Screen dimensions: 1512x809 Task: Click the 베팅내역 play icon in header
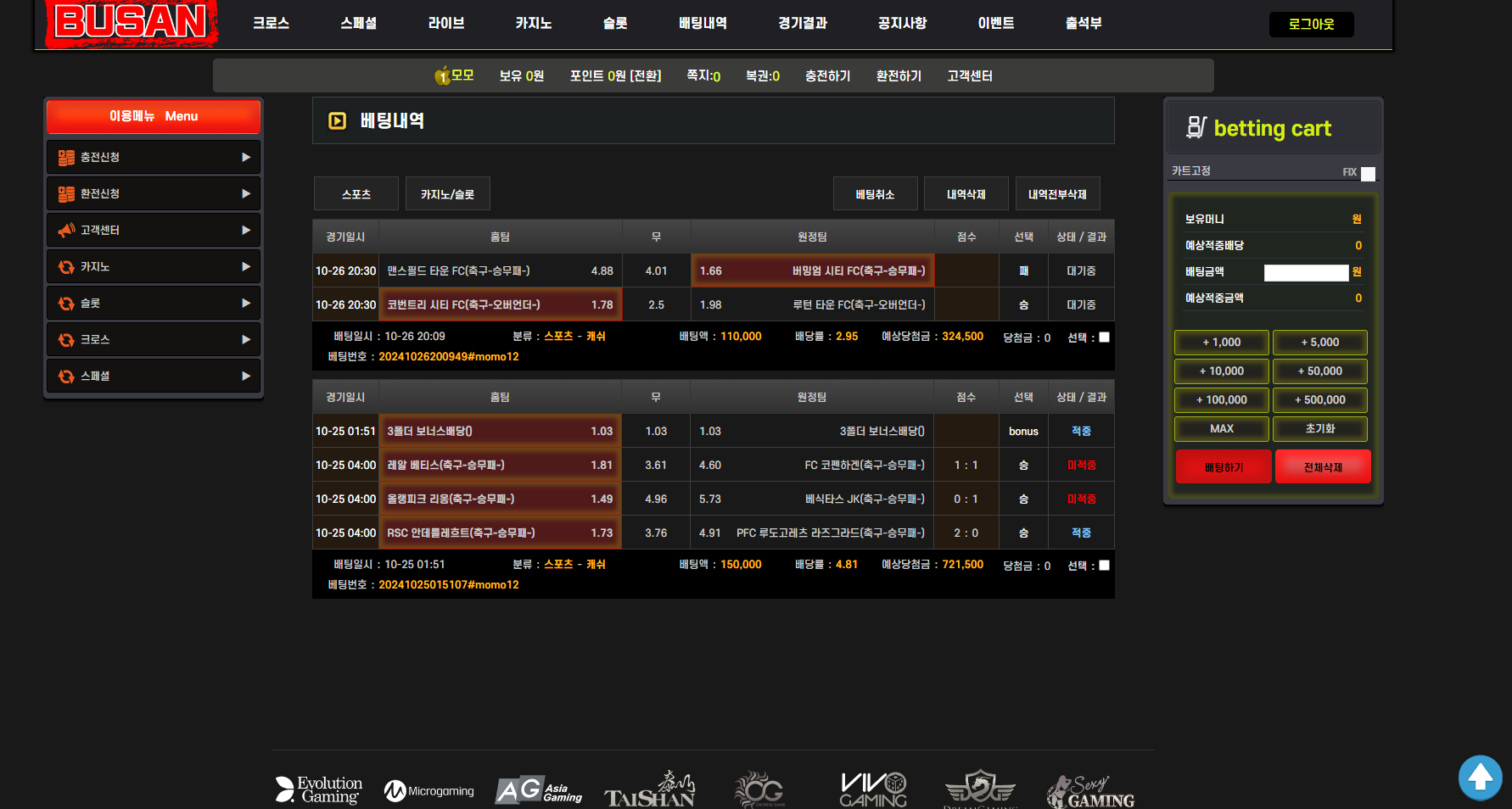(x=337, y=121)
